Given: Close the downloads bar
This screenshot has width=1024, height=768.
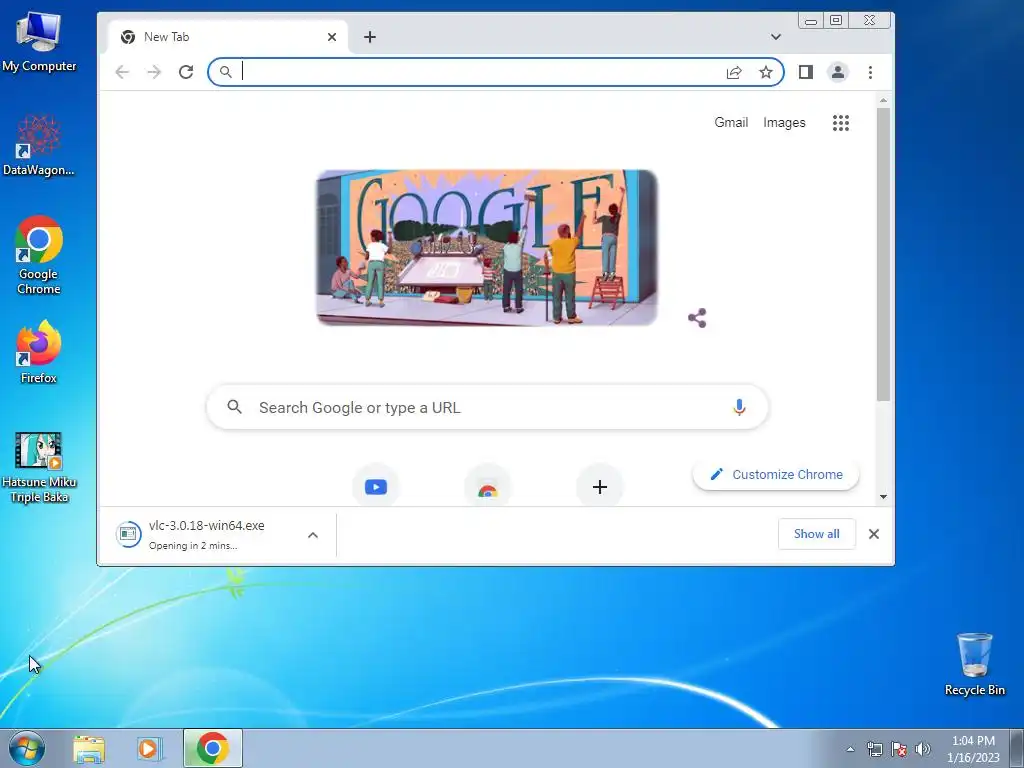Looking at the screenshot, I should click(x=874, y=534).
